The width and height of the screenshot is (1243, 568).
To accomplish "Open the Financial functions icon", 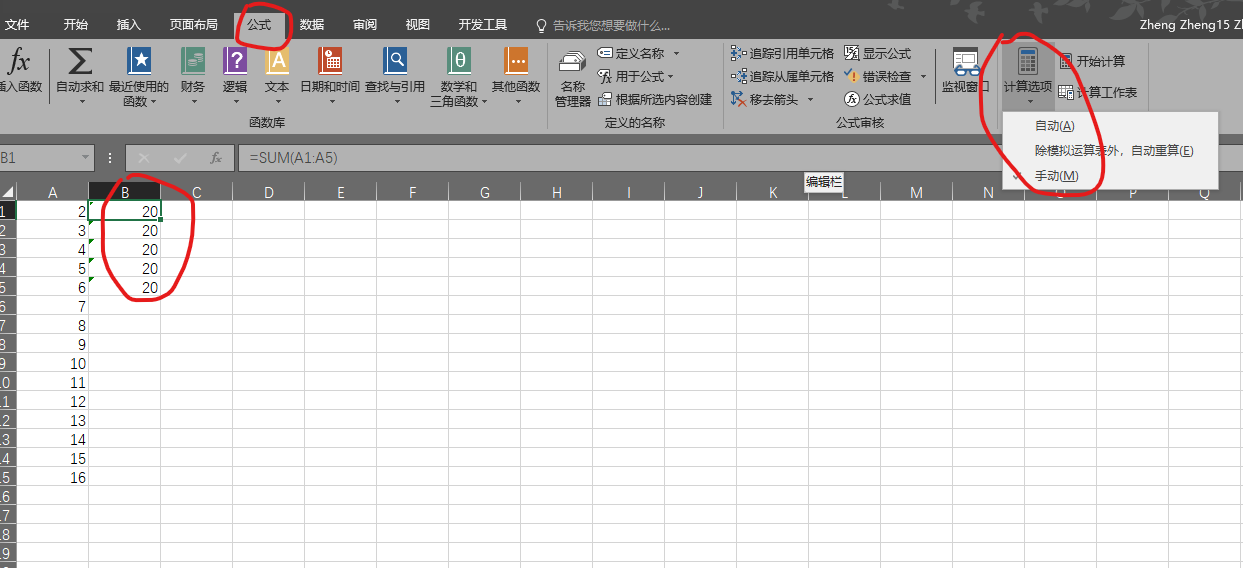I will pyautogui.click(x=193, y=61).
